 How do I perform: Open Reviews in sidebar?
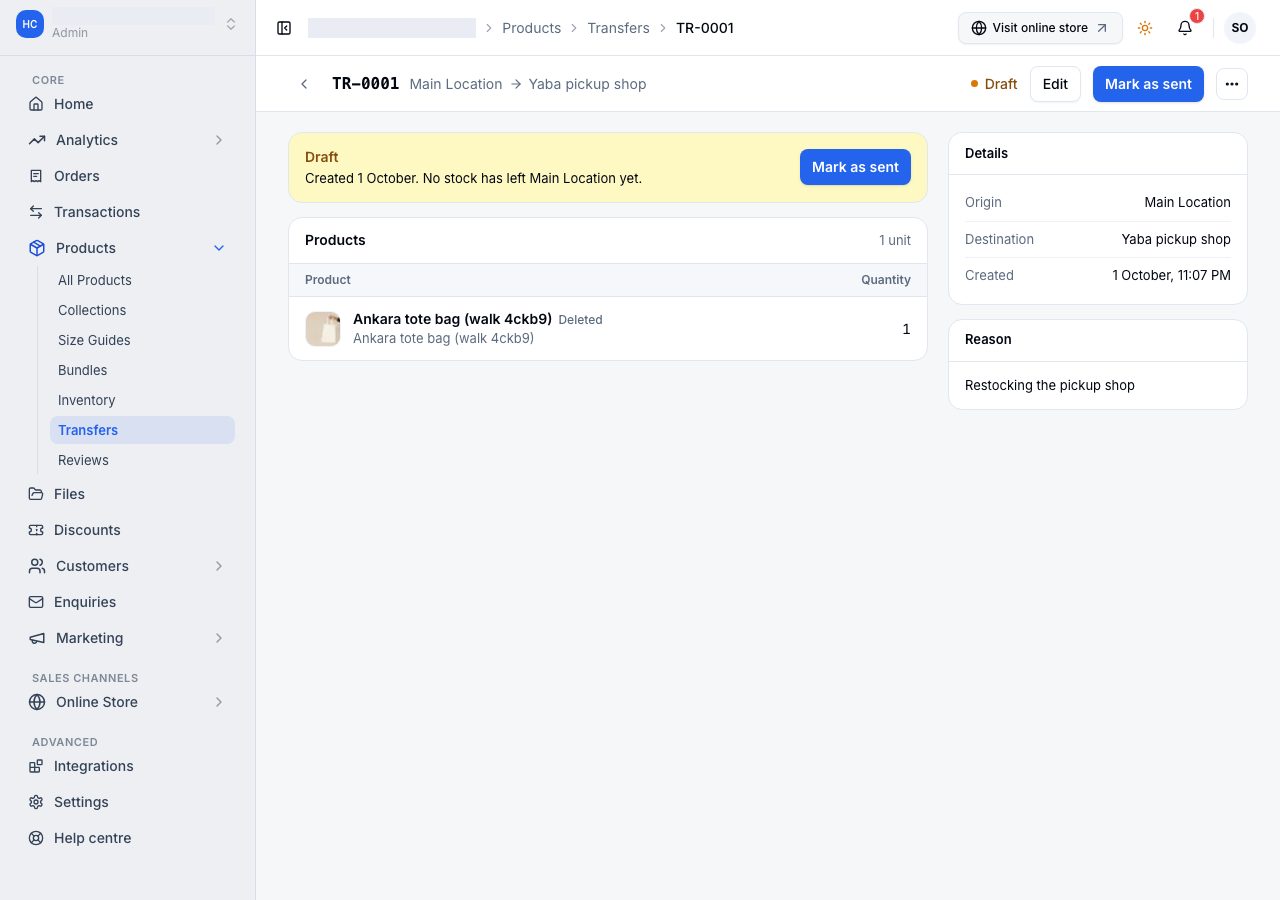[x=142, y=460]
